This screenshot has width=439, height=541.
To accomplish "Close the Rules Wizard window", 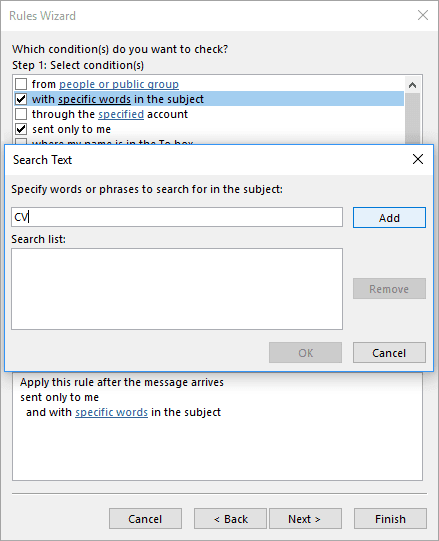I will tap(423, 15).
